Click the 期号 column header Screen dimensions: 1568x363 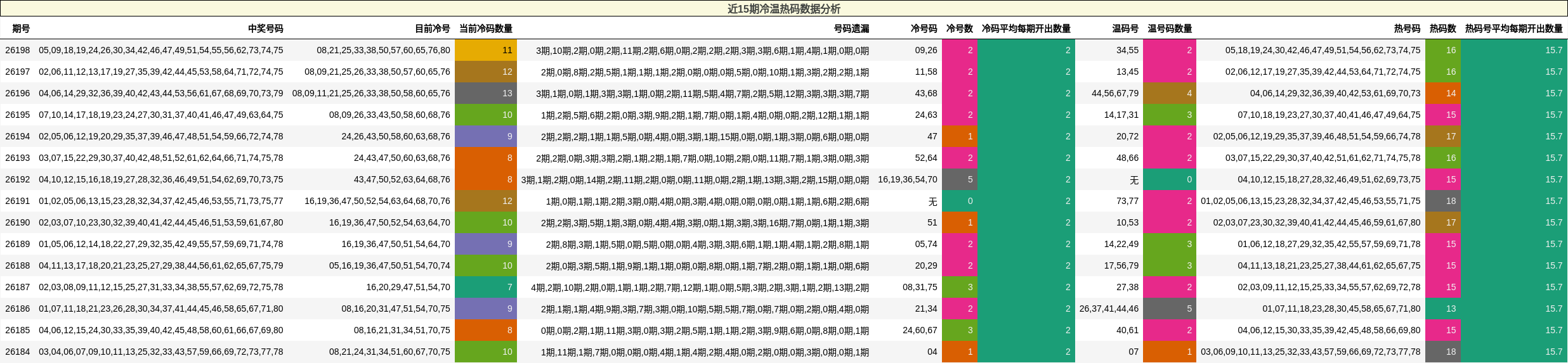click(21, 29)
